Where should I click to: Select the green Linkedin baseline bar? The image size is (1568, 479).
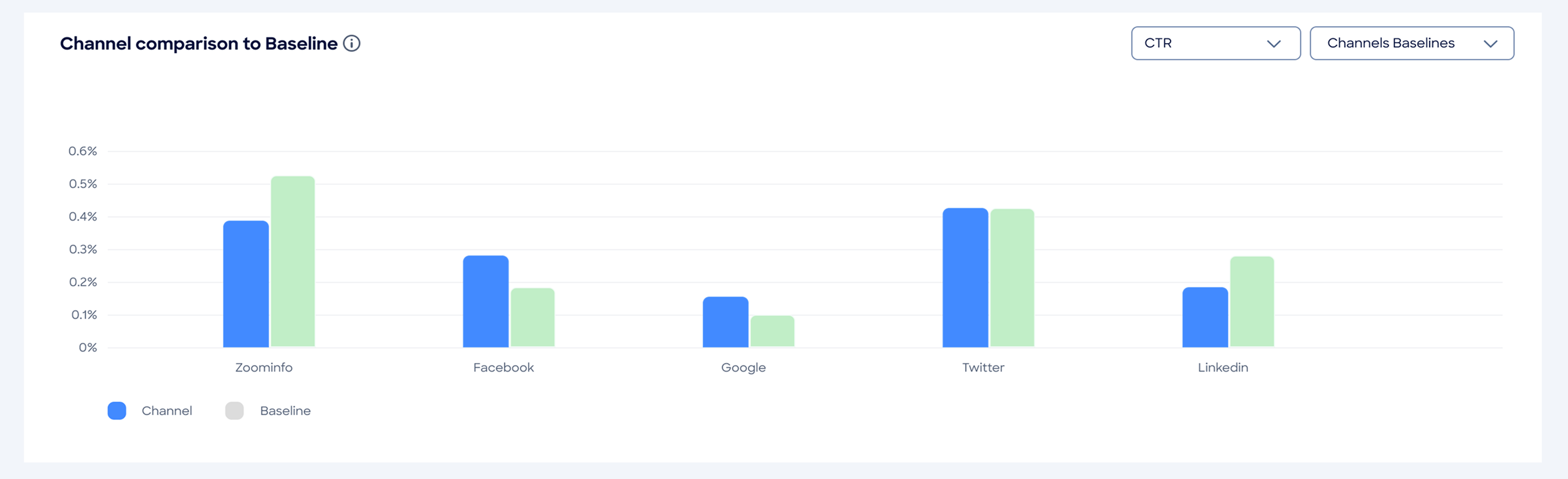point(1252,302)
